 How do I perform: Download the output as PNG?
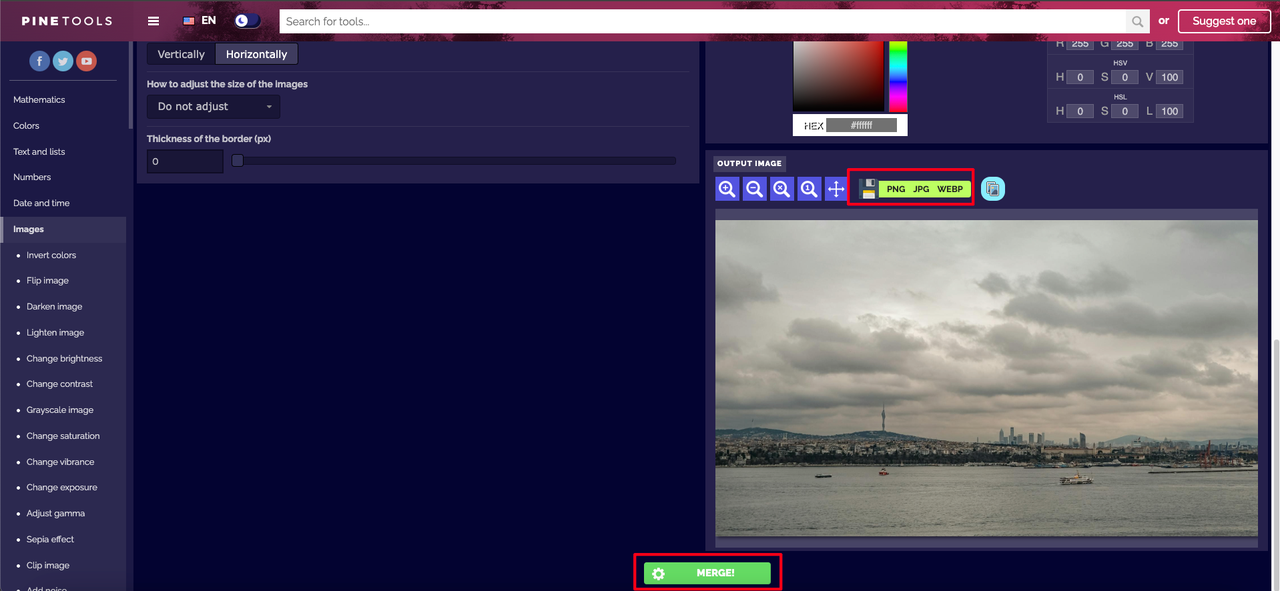896,189
